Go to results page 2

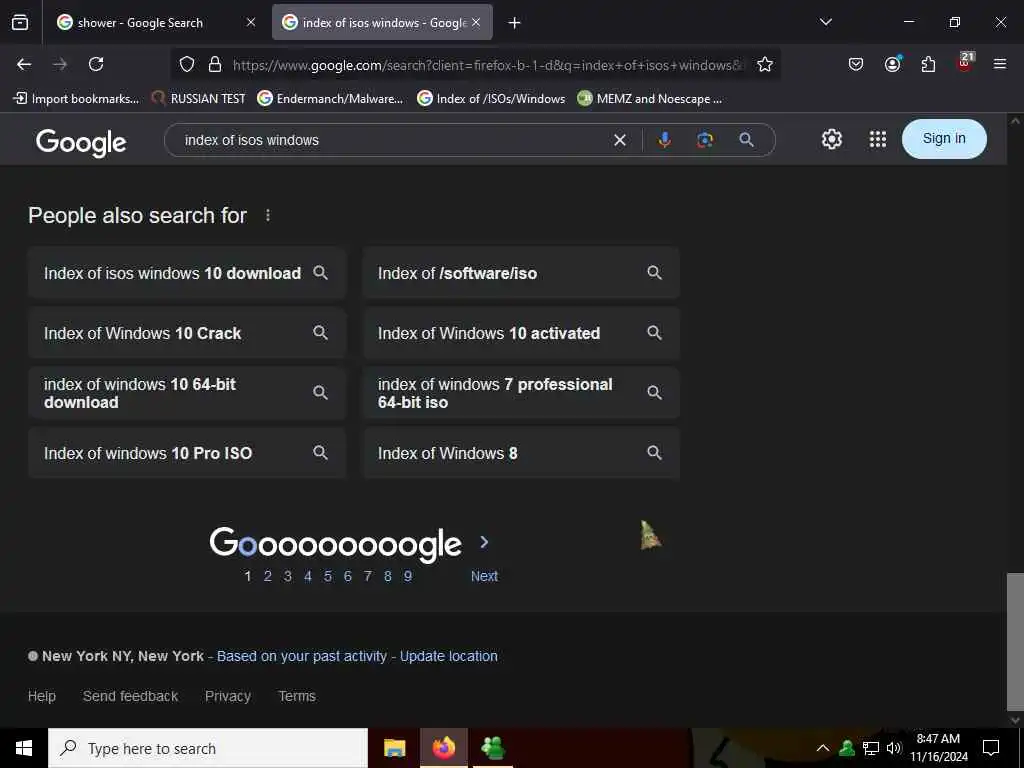pyautogui.click(x=268, y=576)
